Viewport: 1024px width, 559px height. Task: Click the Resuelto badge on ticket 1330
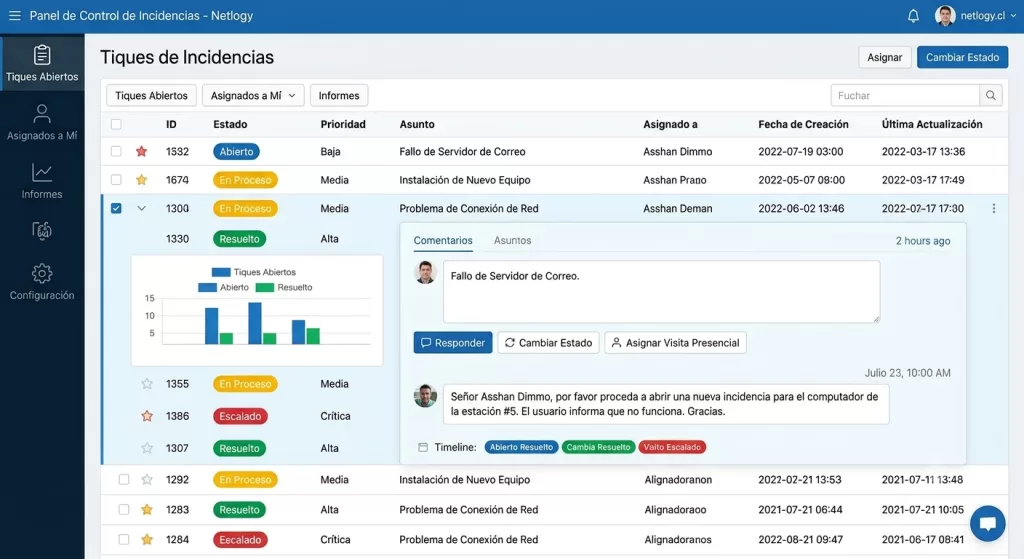239,239
